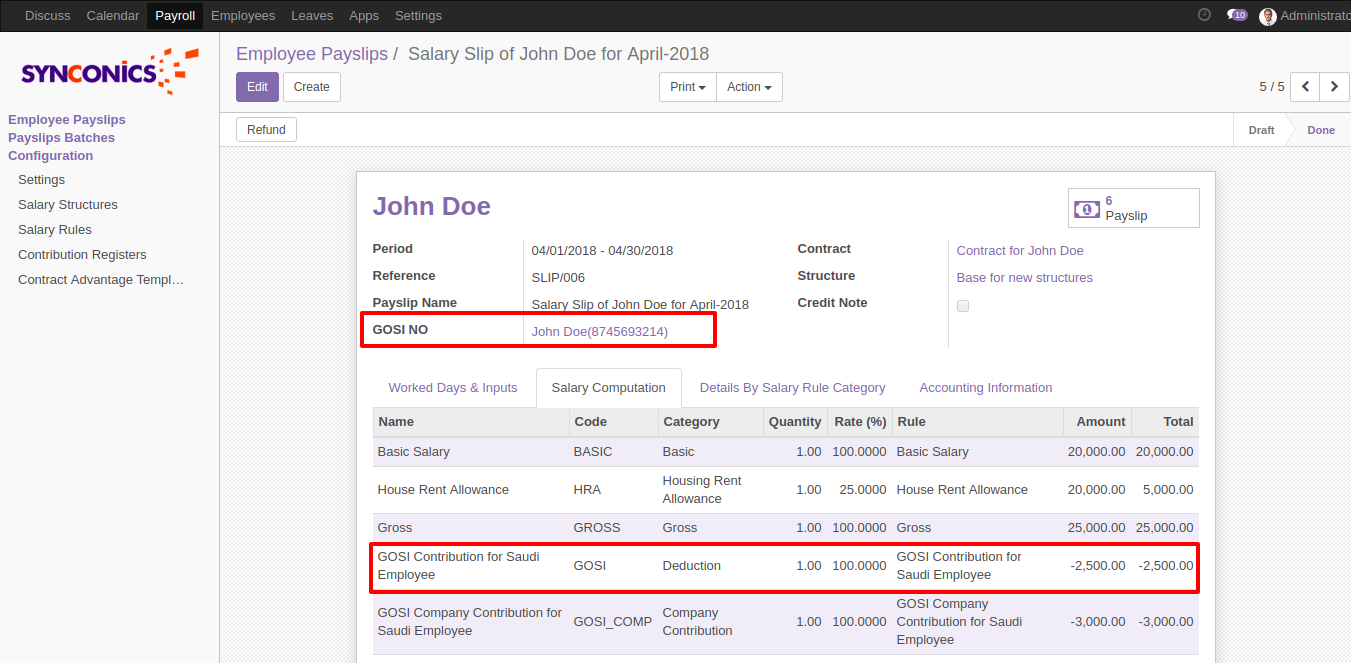Go to the previous payslip record arrow
Image resolution: width=1351 pixels, height=663 pixels.
[1305, 87]
